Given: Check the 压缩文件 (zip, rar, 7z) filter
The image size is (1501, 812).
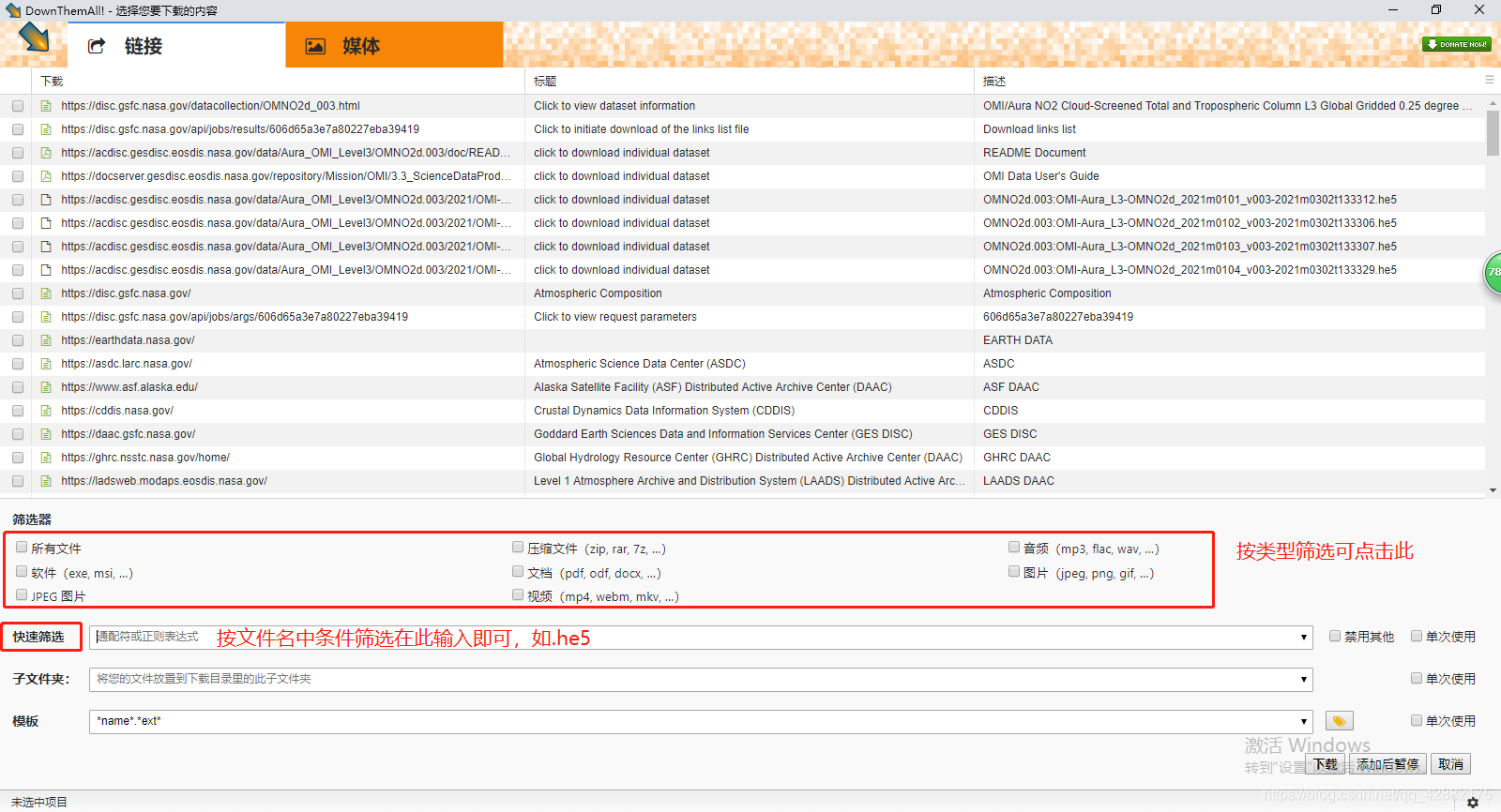Looking at the screenshot, I should point(518,547).
